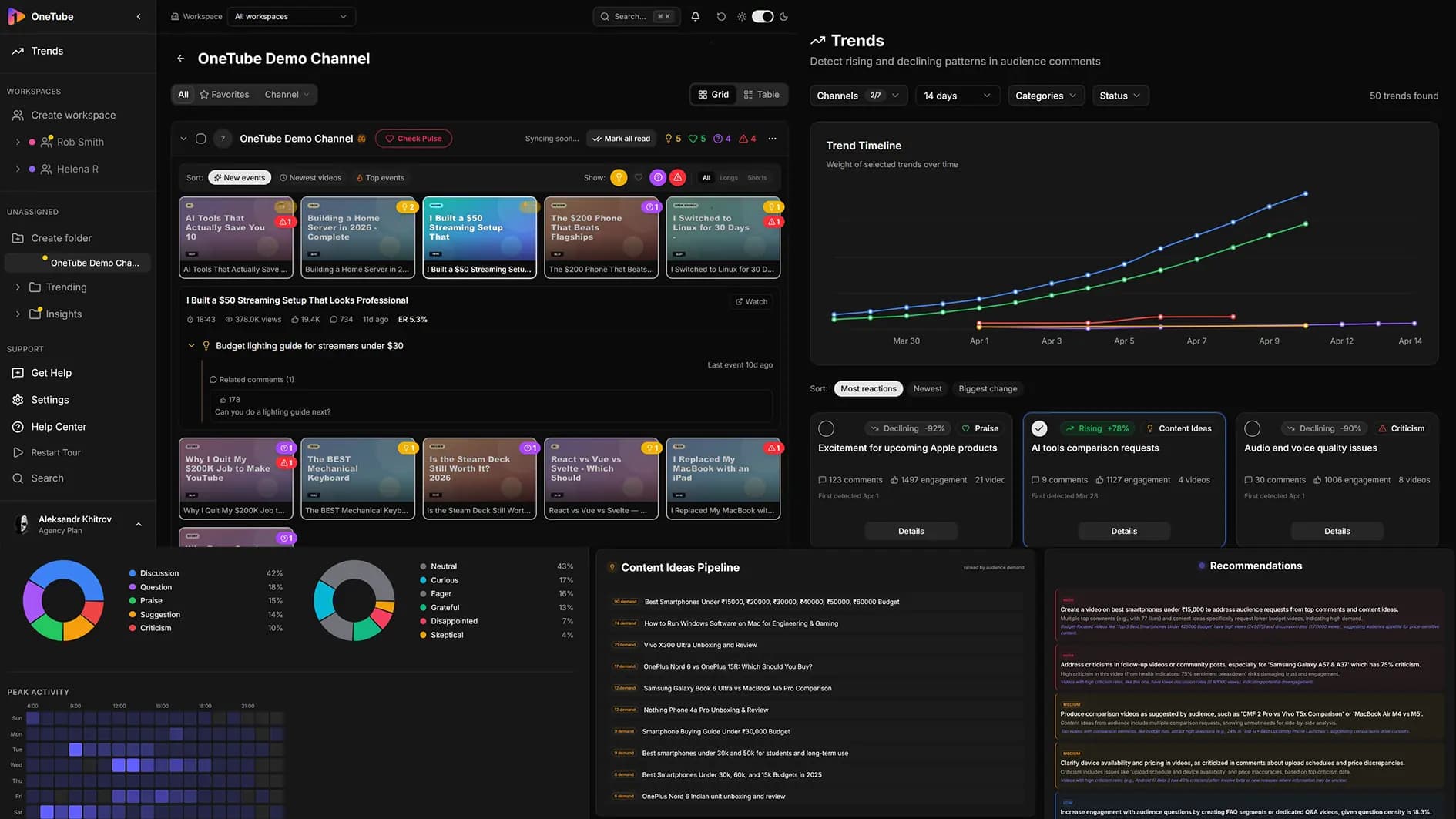Expand the Helena R workspace
This screenshot has width=1456, height=819.
click(x=18, y=170)
